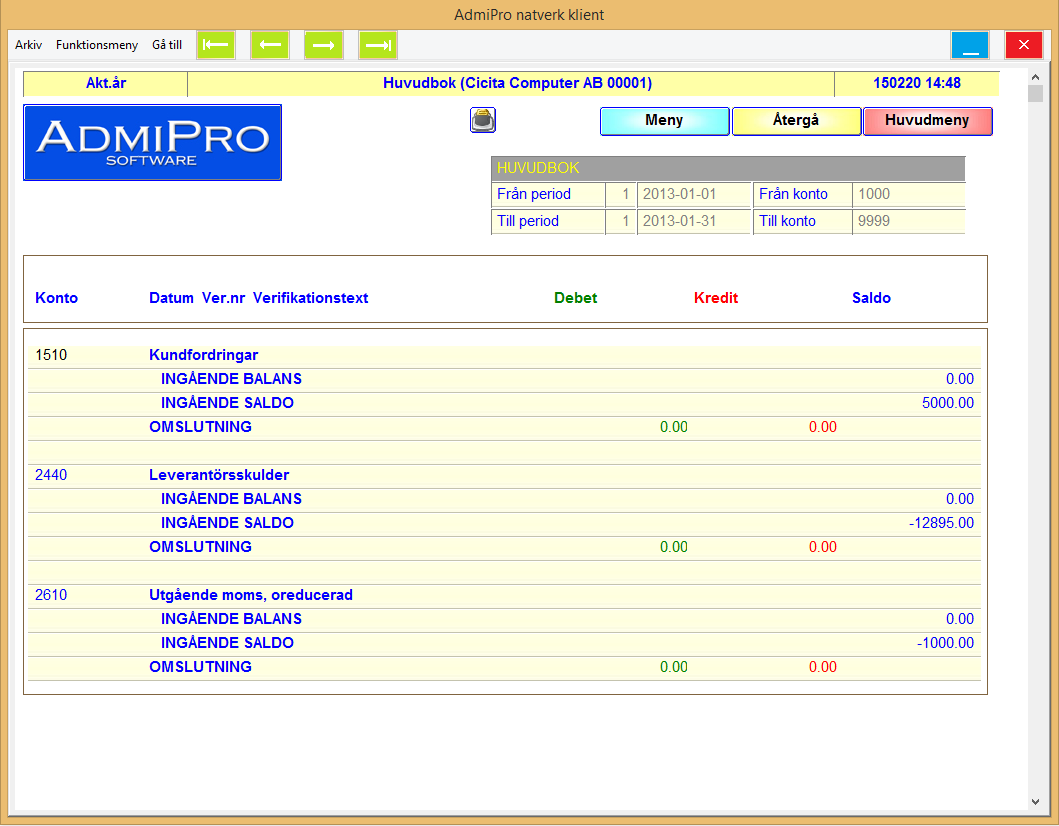This screenshot has height=826, width=1059.
Task: Click the next-page right arrow icon
Action: click(323, 45)
